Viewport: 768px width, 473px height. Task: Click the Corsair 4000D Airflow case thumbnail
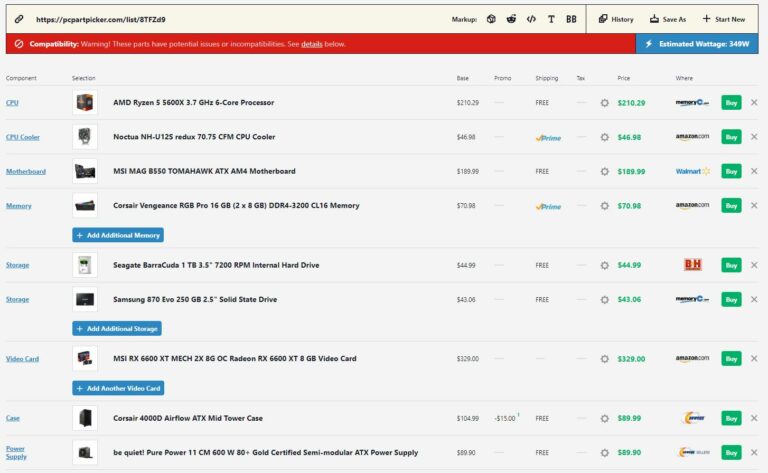[x=85, y=418]
